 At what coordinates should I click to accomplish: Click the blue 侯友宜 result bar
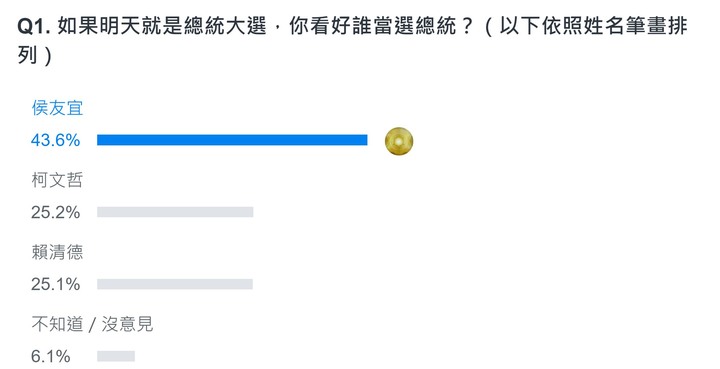click(232, 140)
